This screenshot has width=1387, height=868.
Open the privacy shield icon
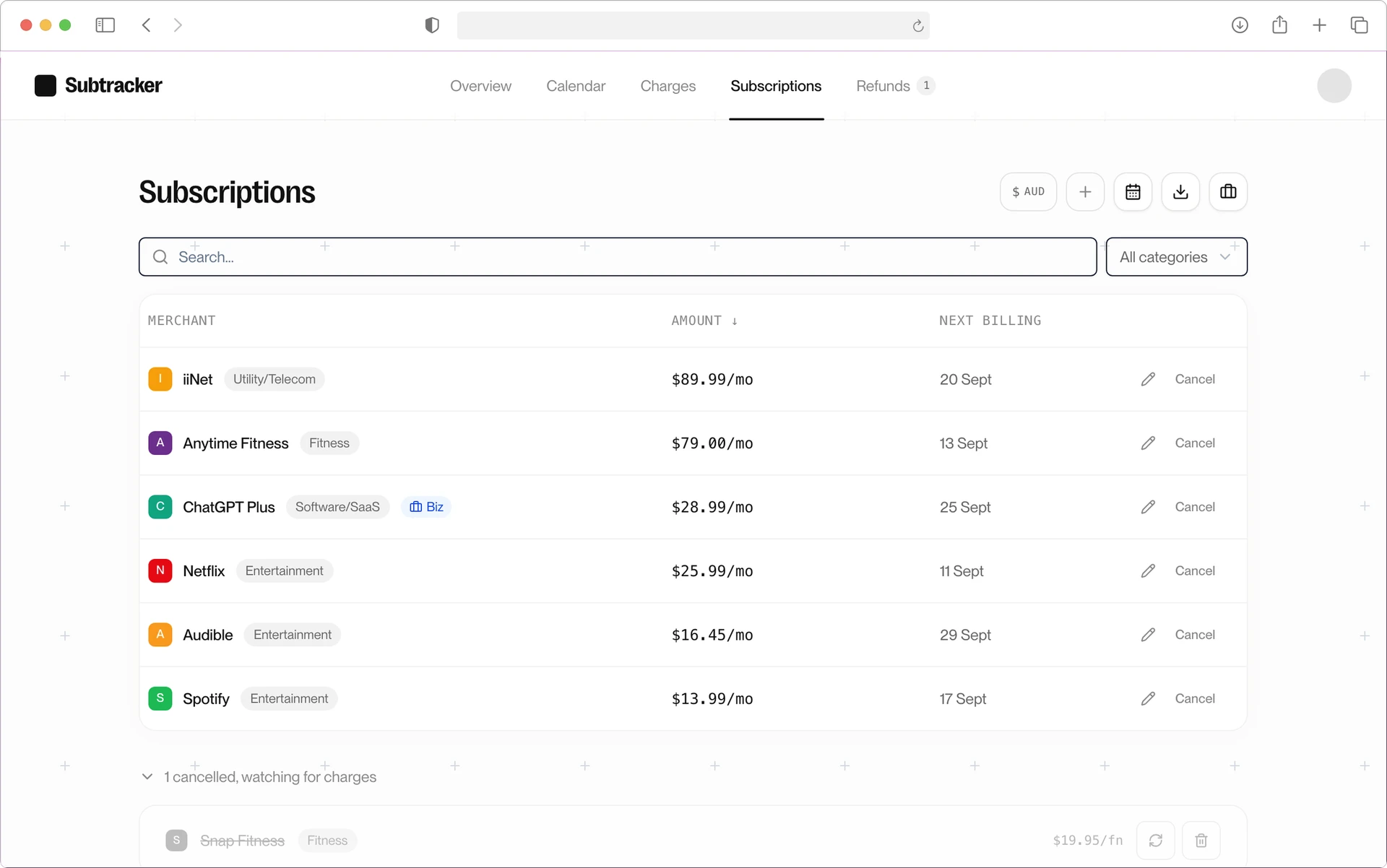pyautogui.click(x=432, y=25)
